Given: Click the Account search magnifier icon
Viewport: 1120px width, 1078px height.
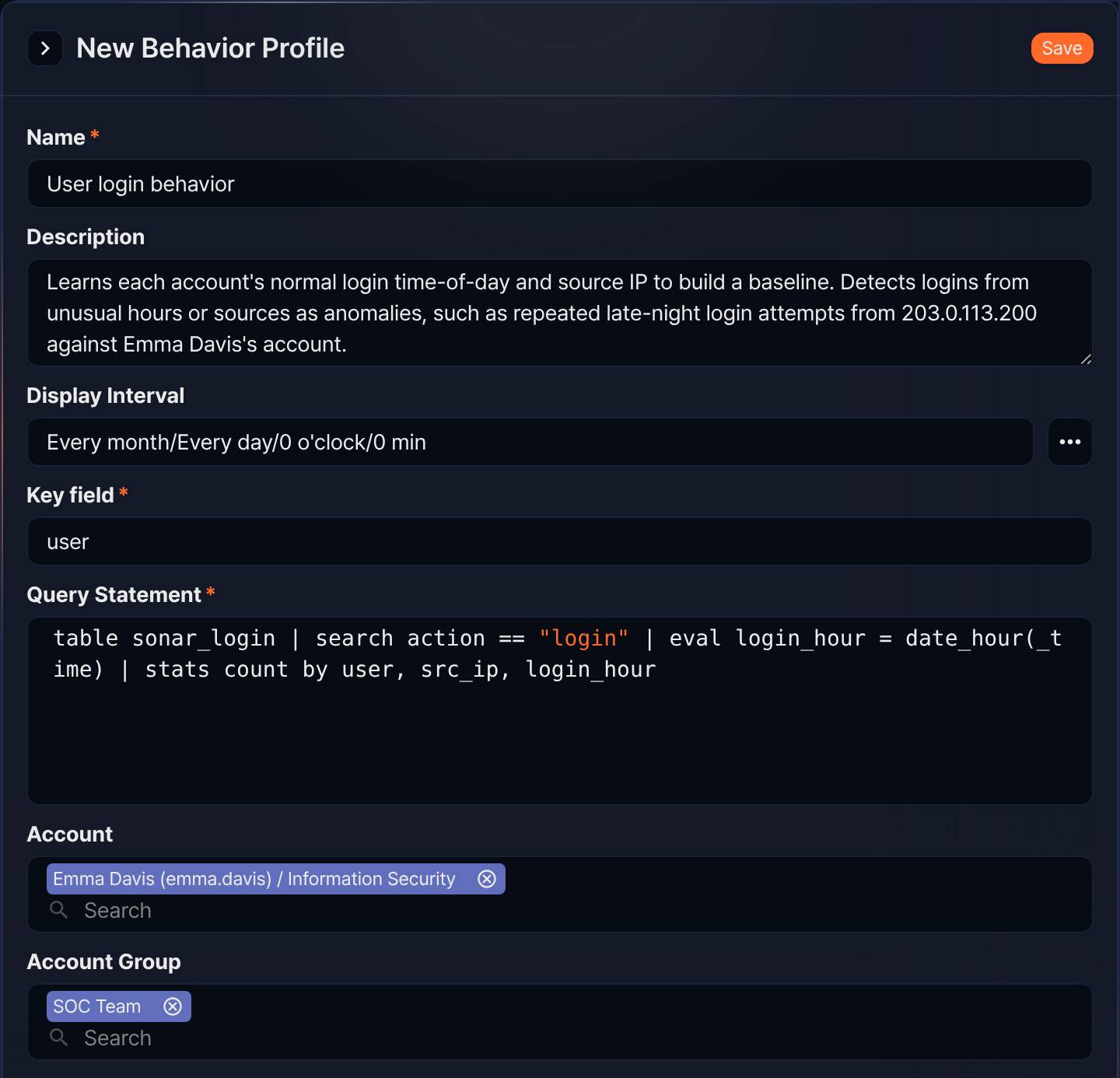Looking at the screenshot, I should [58, 910].
